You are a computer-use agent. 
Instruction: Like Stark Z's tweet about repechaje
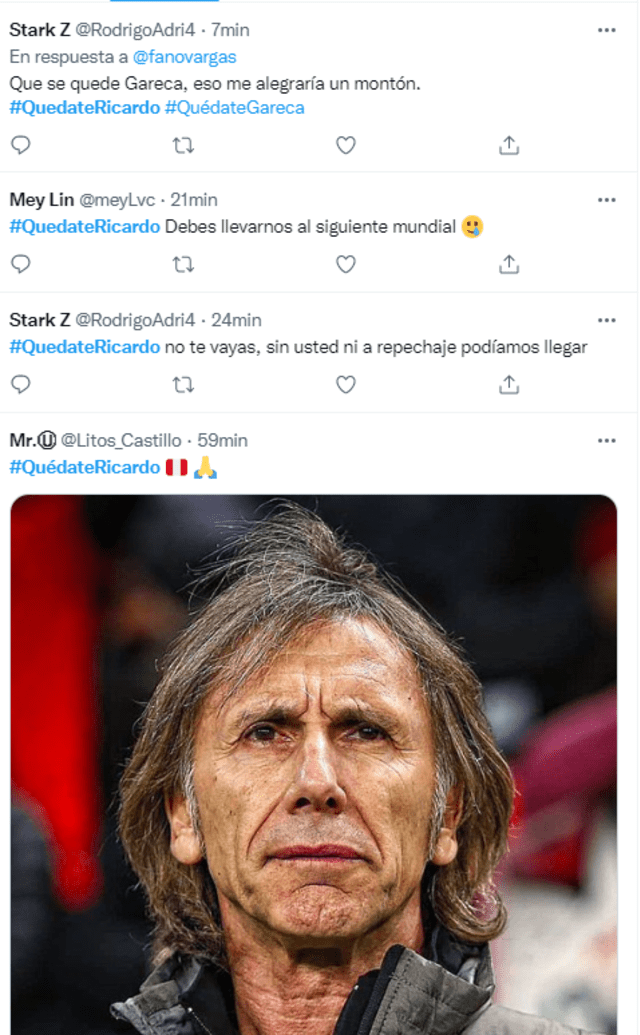click(345, 383)
